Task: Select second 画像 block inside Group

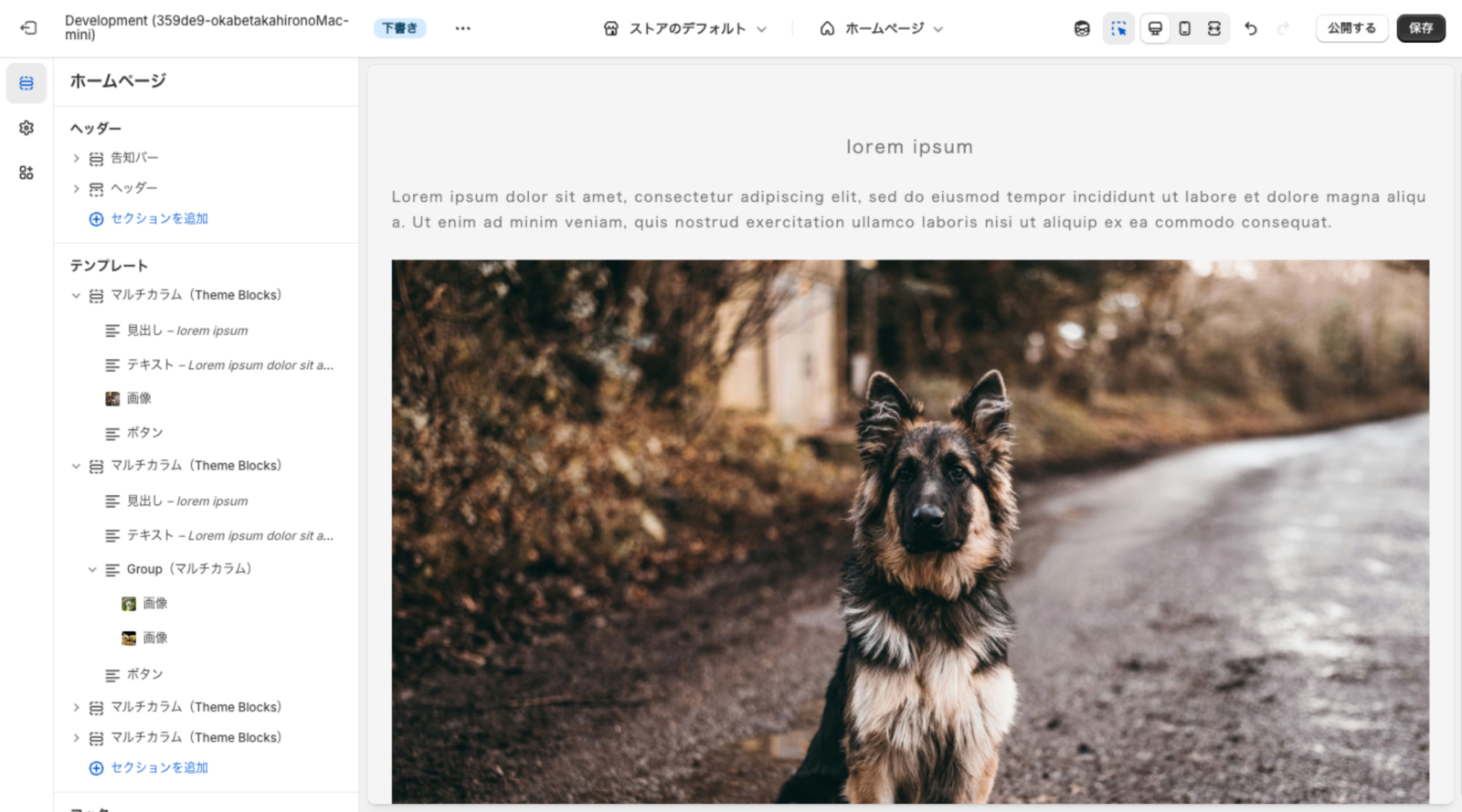Action: tap(155, 638)
